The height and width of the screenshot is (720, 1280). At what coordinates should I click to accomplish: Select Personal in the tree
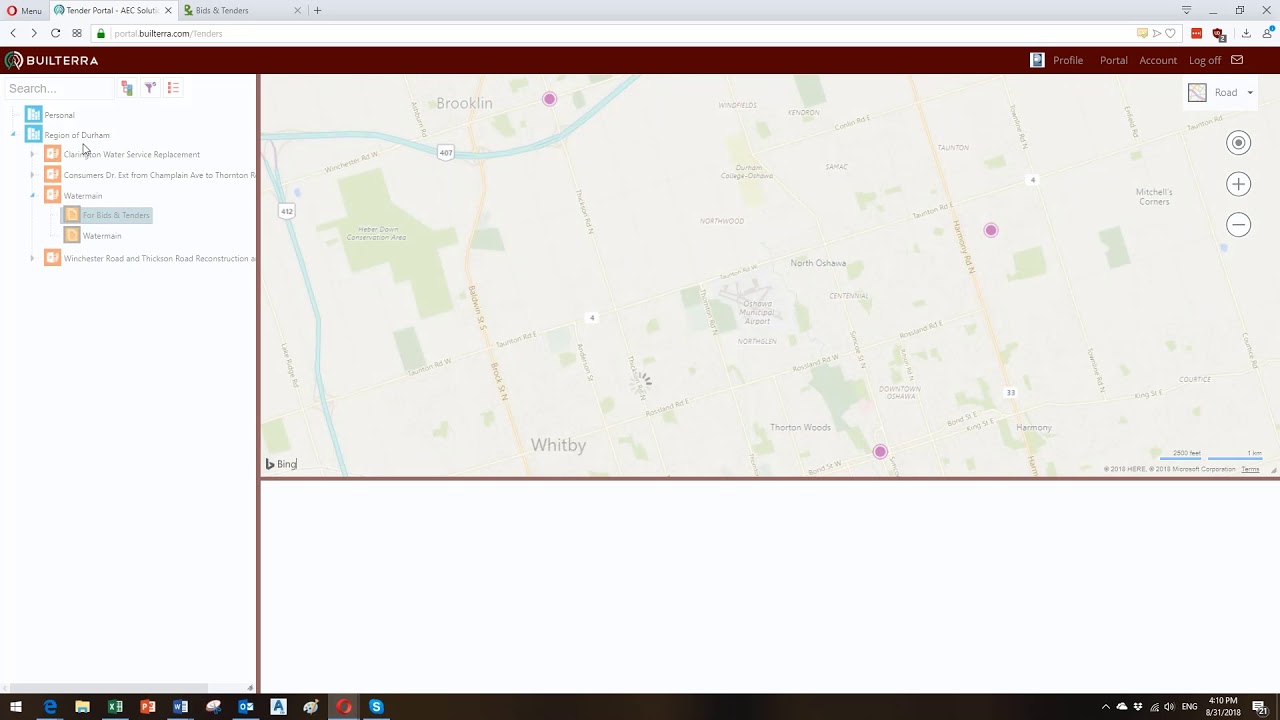tap(59, 115)
